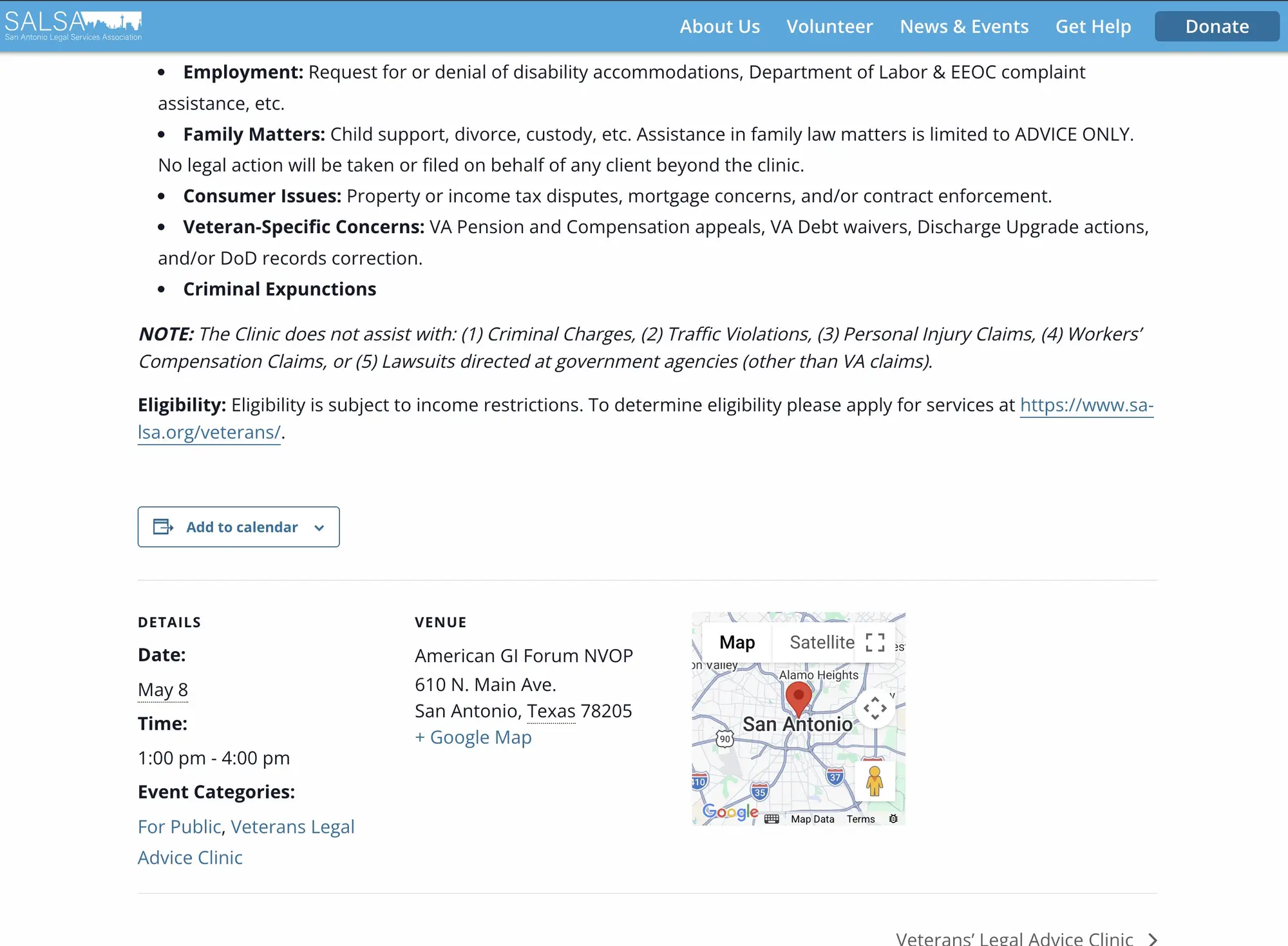Open the + Google Map link
Image resolution: width=1288 pixels, height=946 pixels.
pyautogui.click(x=473, y=737)
